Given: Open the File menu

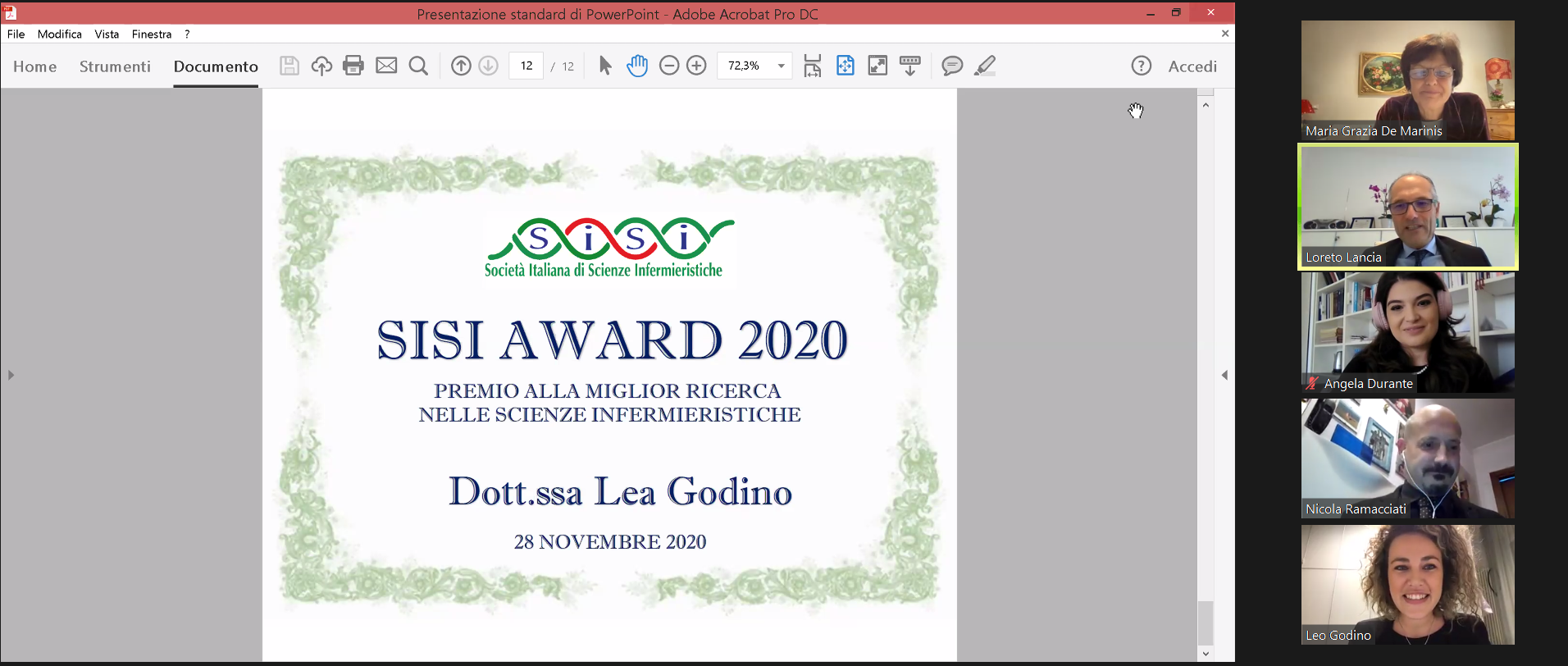Looking at the screenshot, I should point(16,34).
